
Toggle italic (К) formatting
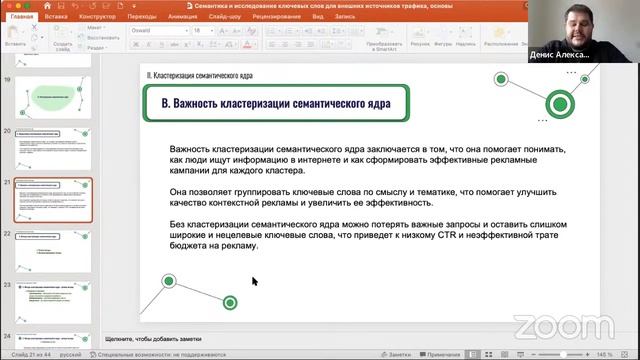point(149,44)
